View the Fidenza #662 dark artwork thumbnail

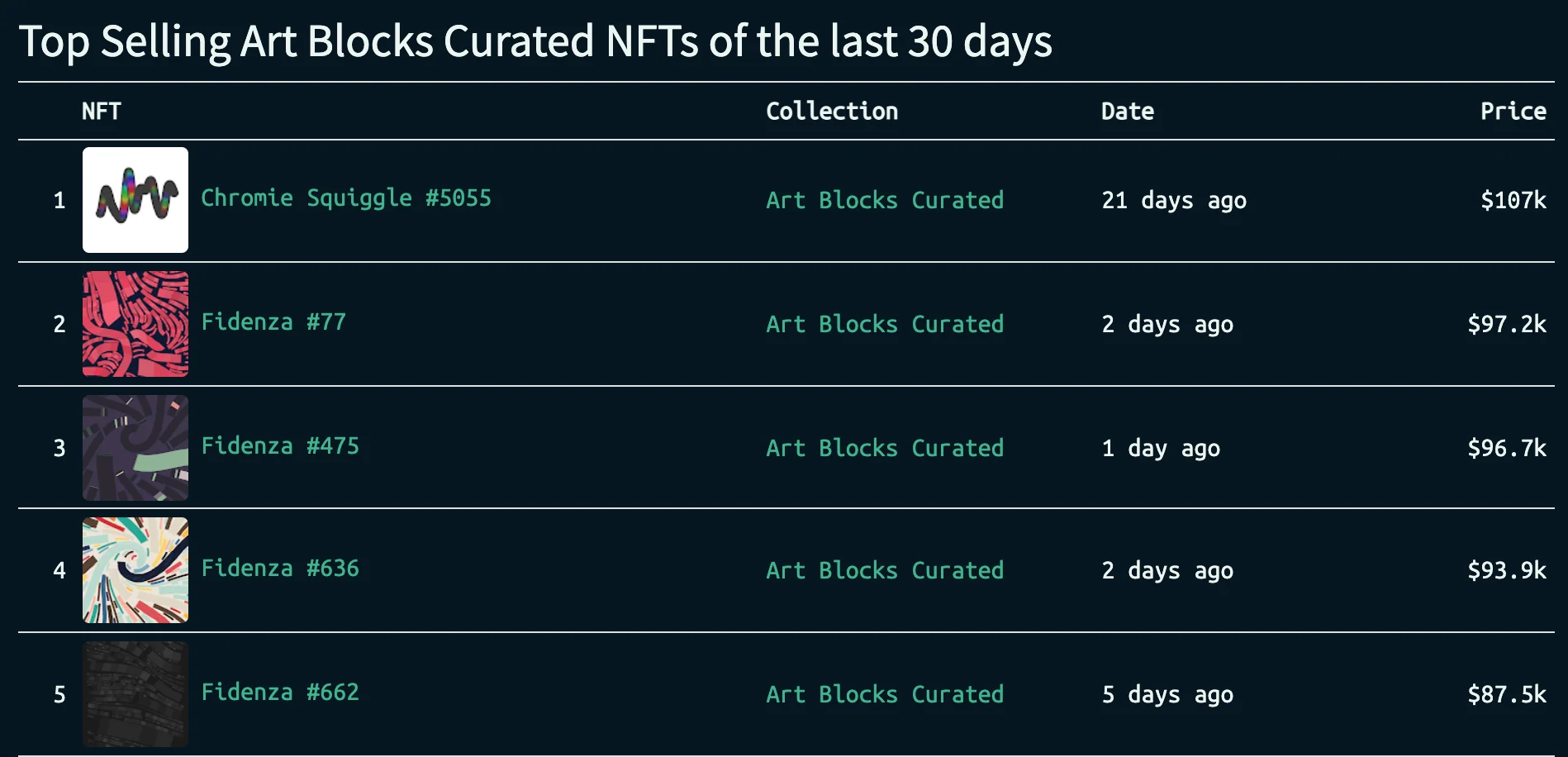[x=135, y=694]
